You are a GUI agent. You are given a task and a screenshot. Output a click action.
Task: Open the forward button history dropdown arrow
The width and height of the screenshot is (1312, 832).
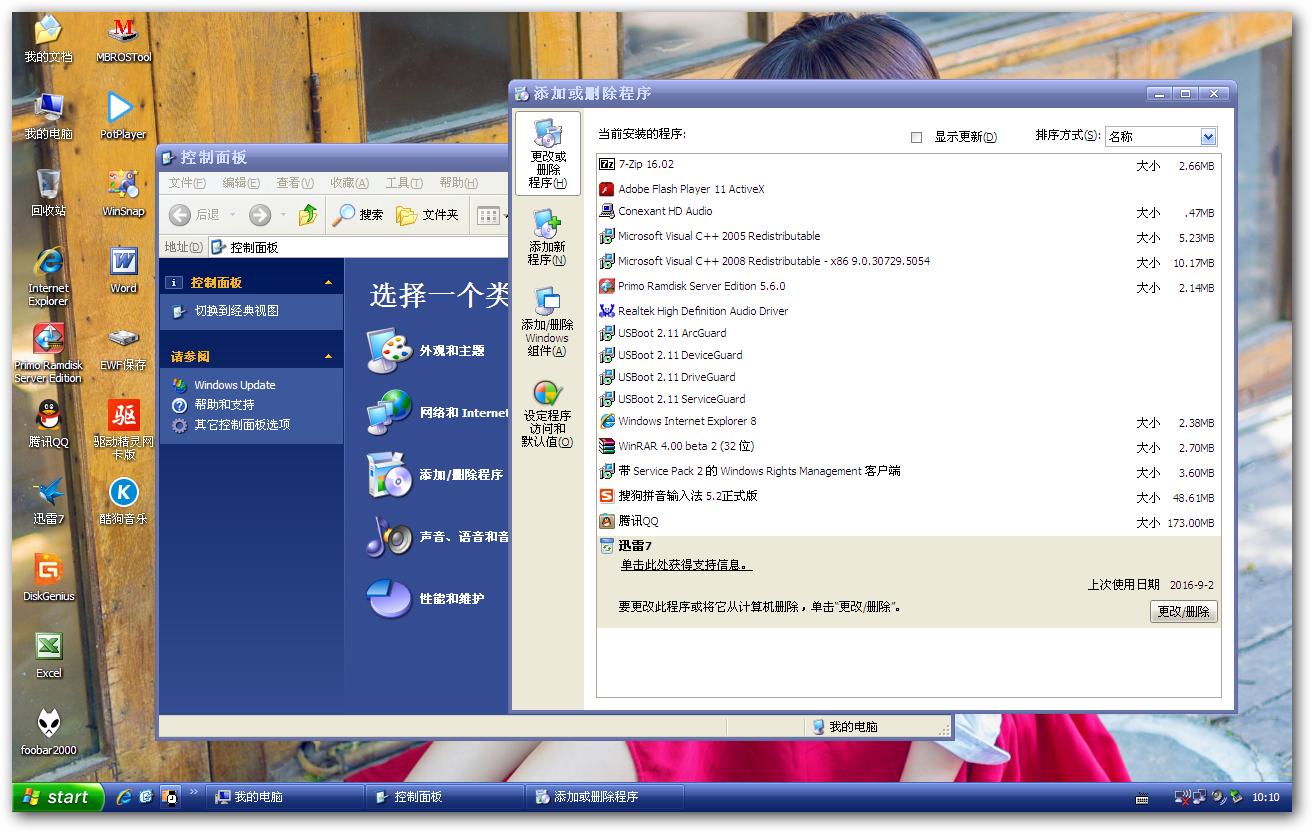click(x=284, y=214)
